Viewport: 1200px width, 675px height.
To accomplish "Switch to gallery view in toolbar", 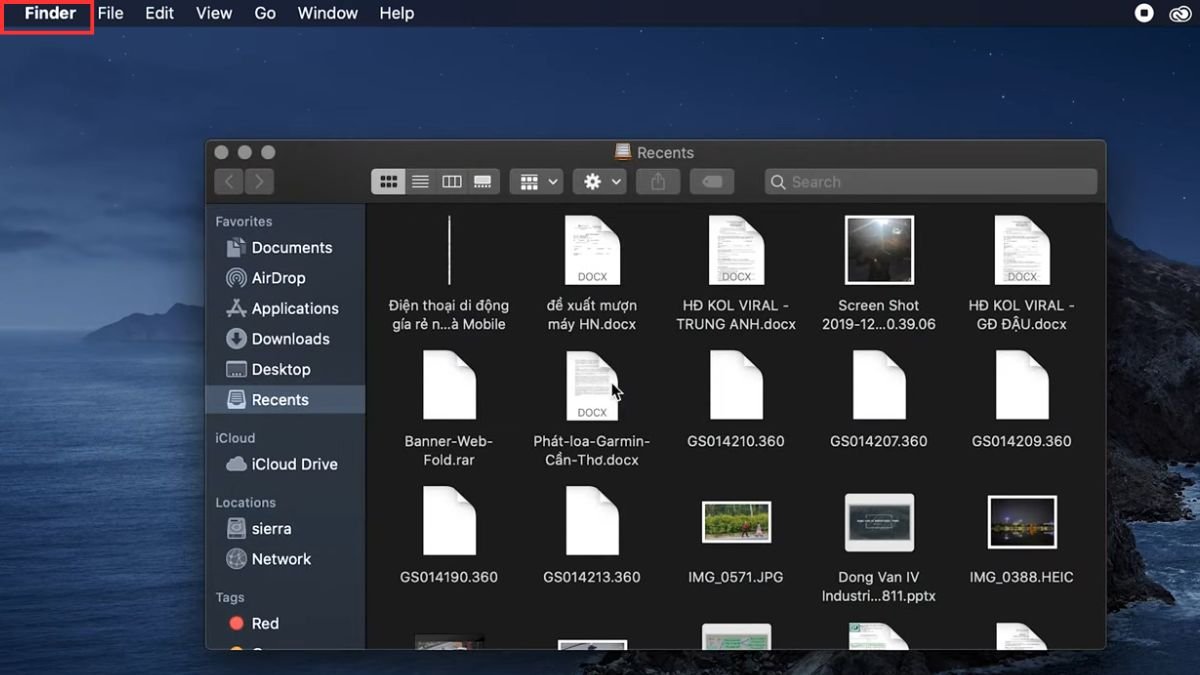I will pos(483,182).
